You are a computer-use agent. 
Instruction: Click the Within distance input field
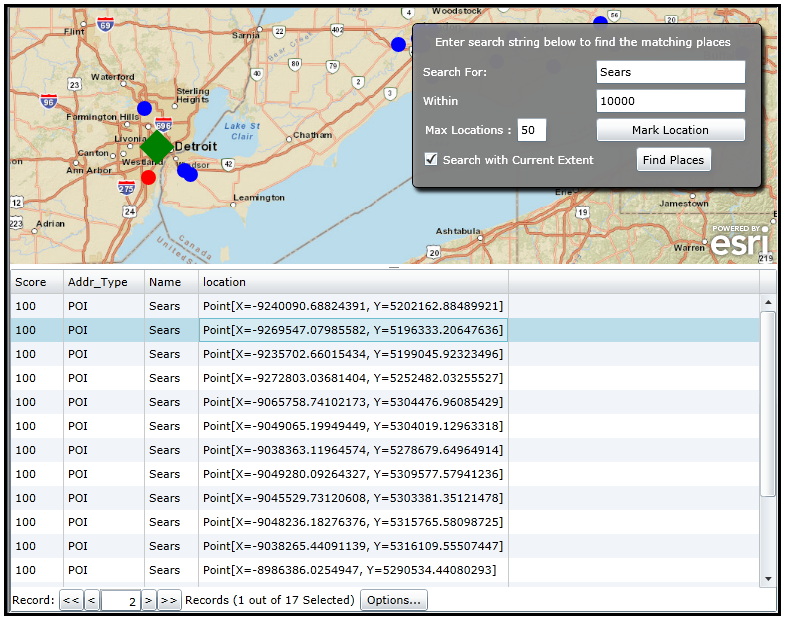[670, 101]
